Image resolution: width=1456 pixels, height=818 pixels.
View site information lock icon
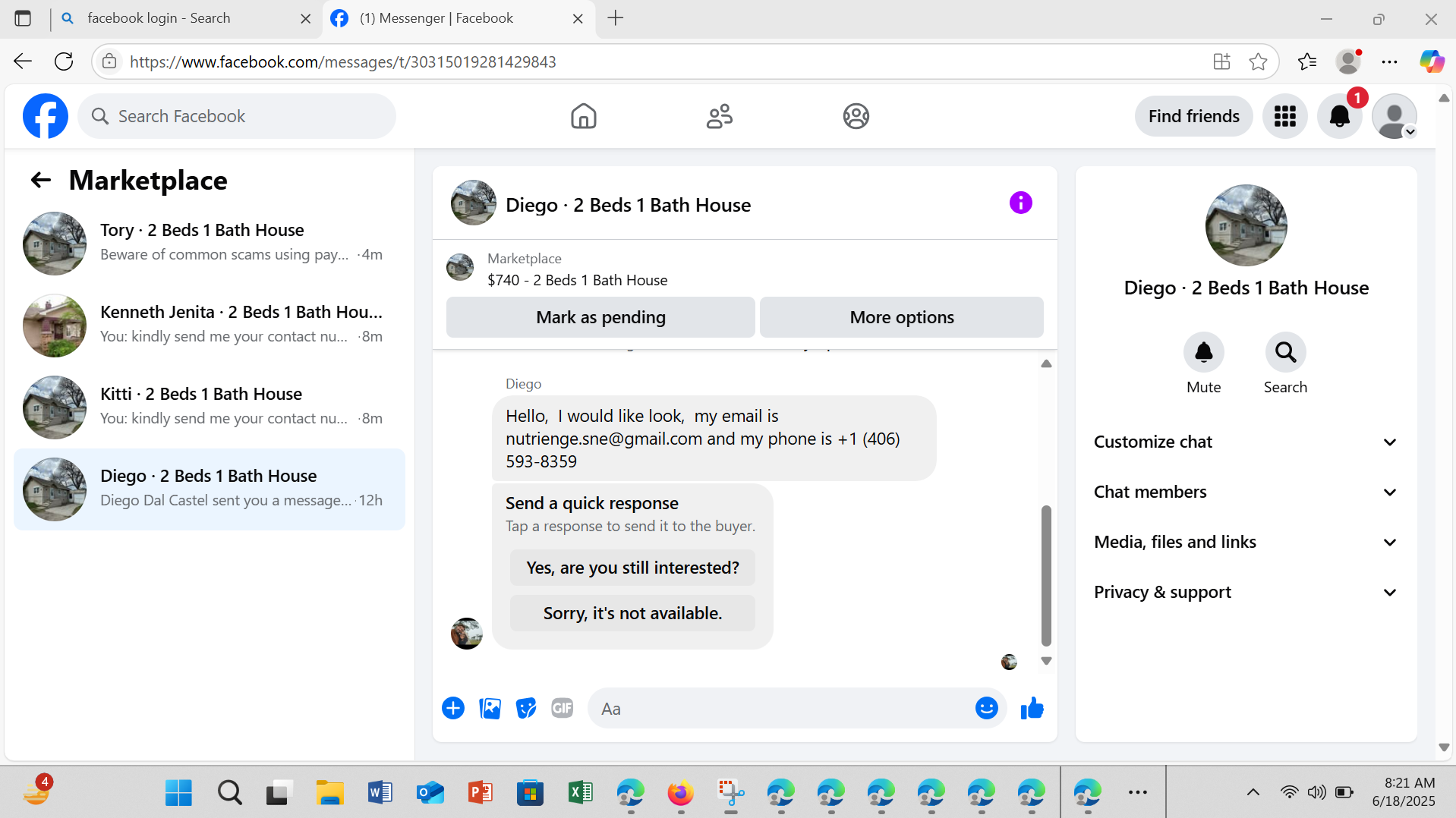[109, 61]
